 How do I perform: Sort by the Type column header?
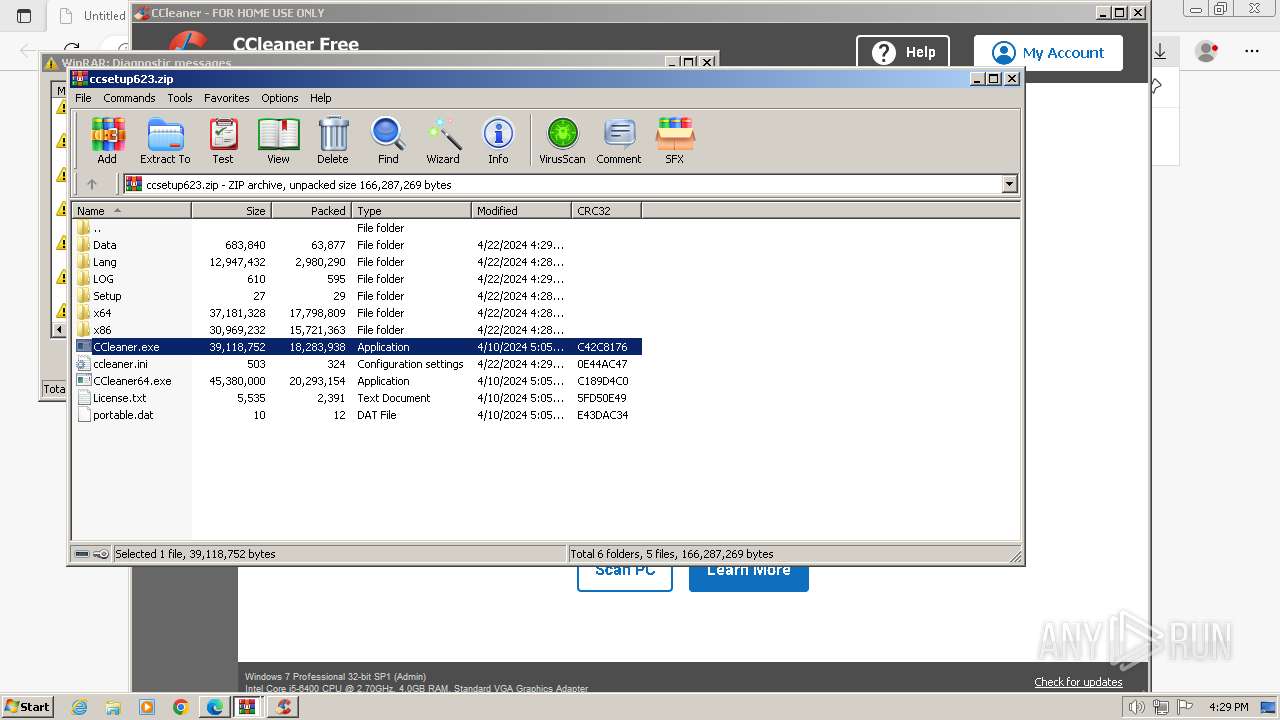coord(411,211)
